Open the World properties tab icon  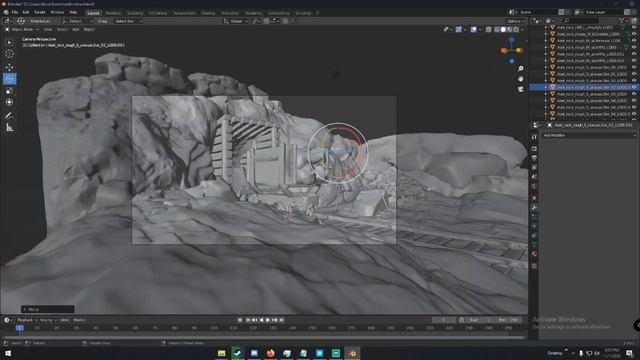click(x=534, y=187)
